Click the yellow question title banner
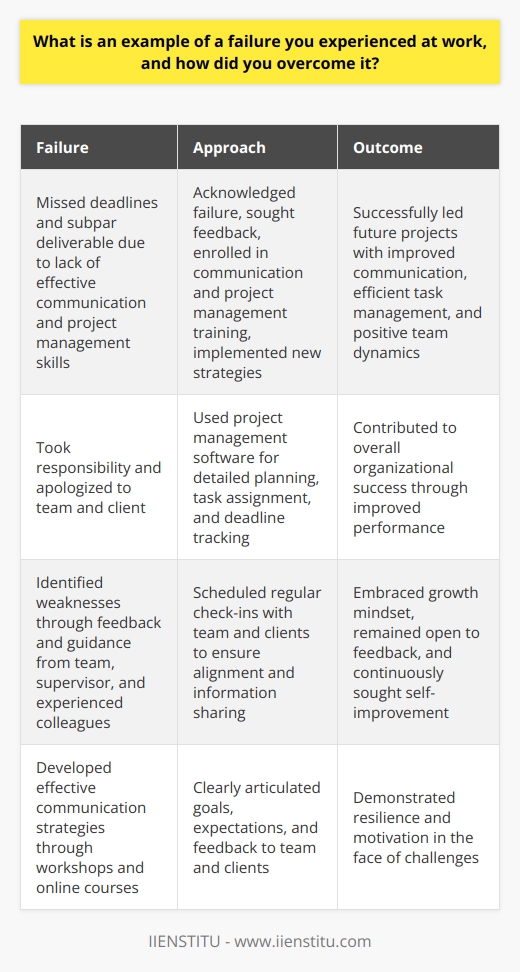 (x=260, y=49)
